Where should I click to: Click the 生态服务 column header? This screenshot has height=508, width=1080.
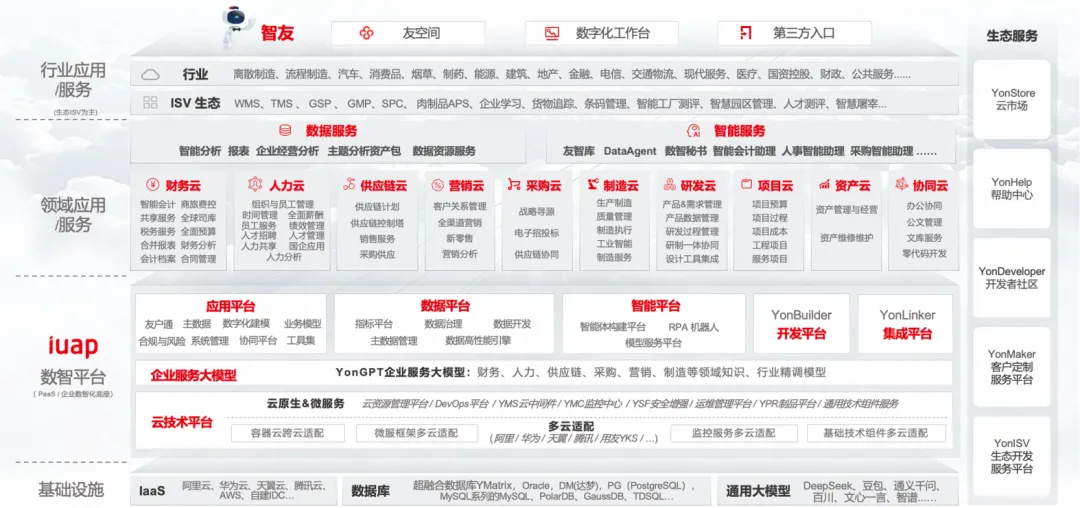click(1012, 36)
